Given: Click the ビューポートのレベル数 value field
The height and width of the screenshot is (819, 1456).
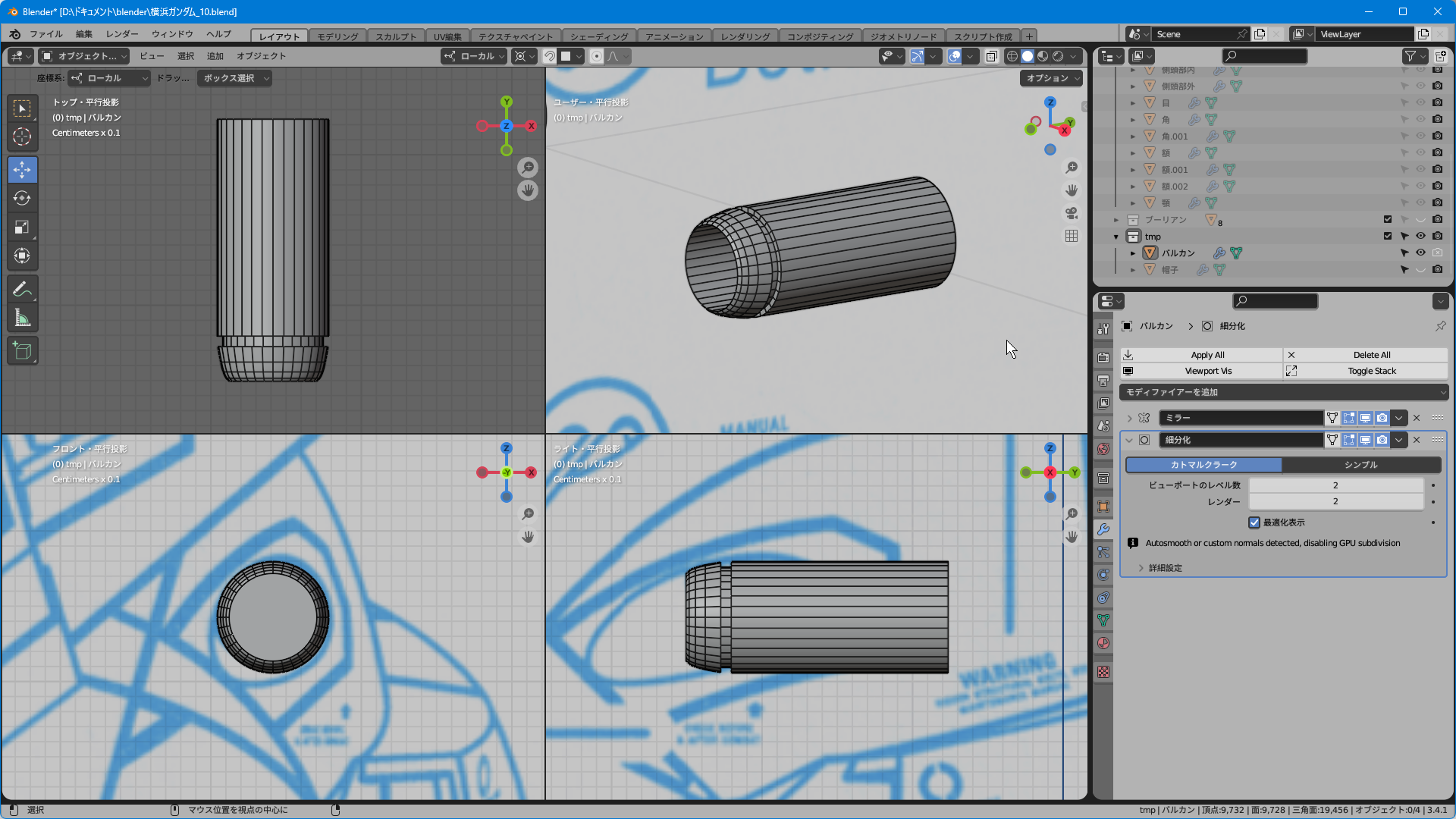Looking at the screenshot, I should click(1335, 485).
